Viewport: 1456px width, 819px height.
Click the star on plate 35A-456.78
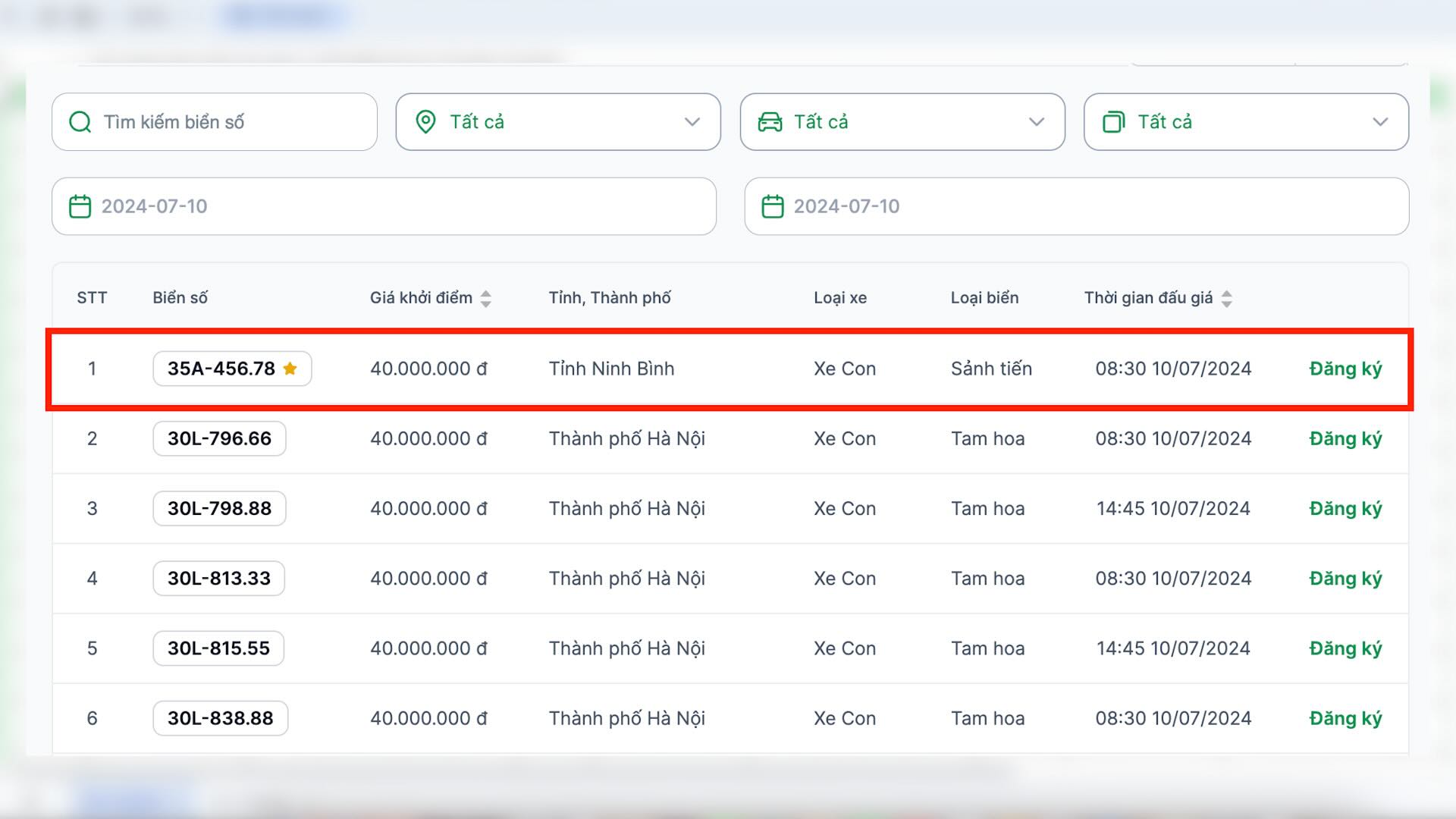[290, 369]
